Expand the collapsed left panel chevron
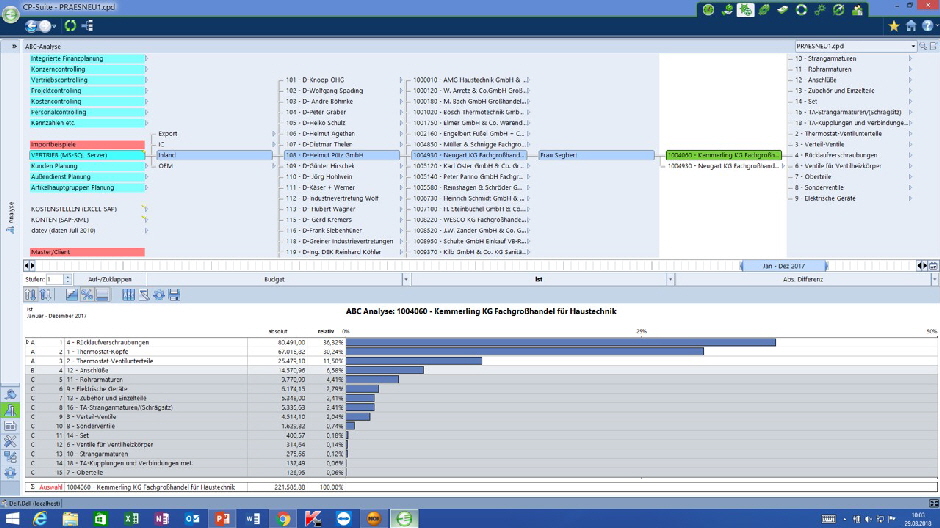 [14, 46]
